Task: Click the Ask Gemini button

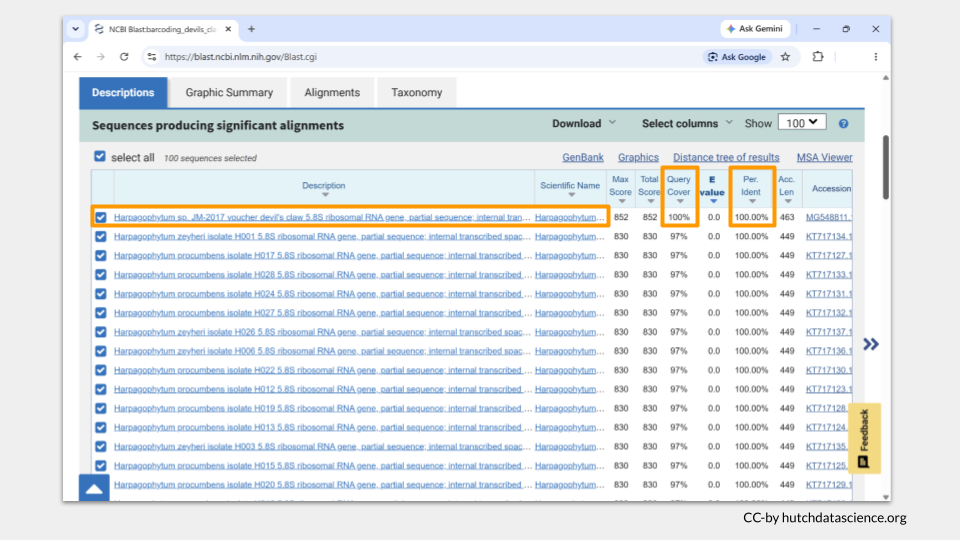Action: [755, 29]
